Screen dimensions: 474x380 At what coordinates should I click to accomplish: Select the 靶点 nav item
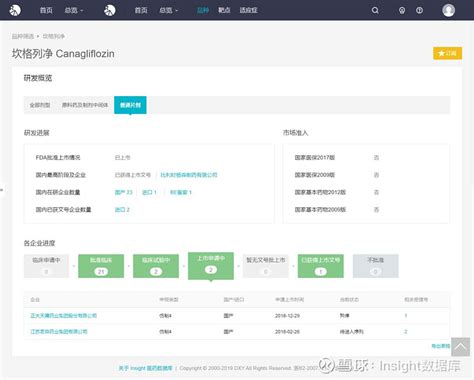(224, 10)
